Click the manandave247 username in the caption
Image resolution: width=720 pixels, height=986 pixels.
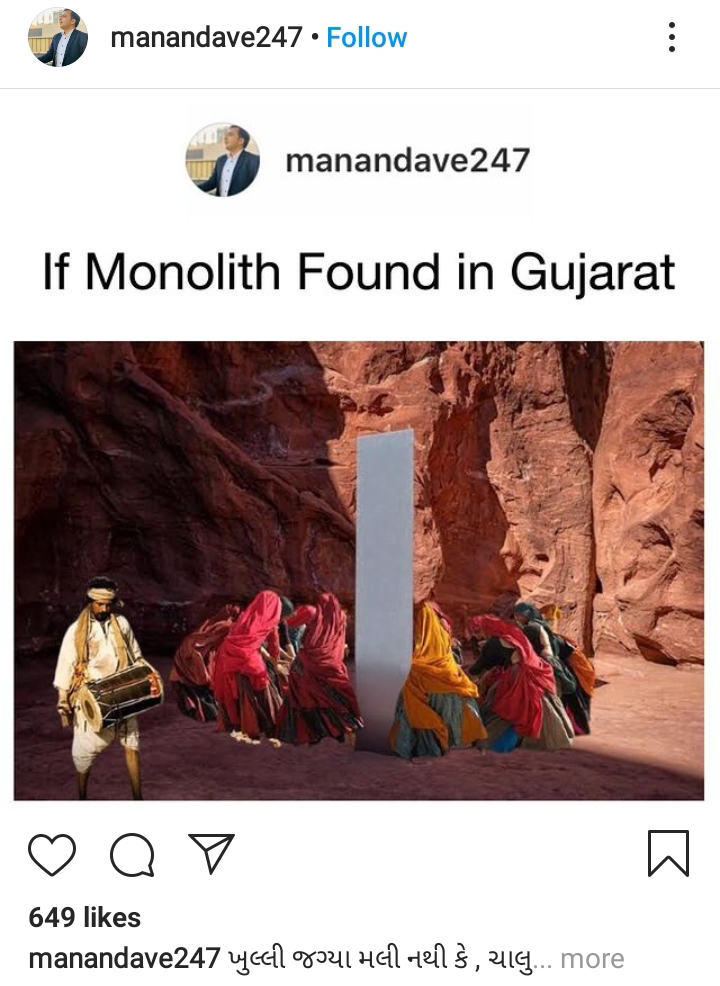[x=125, y=959]
